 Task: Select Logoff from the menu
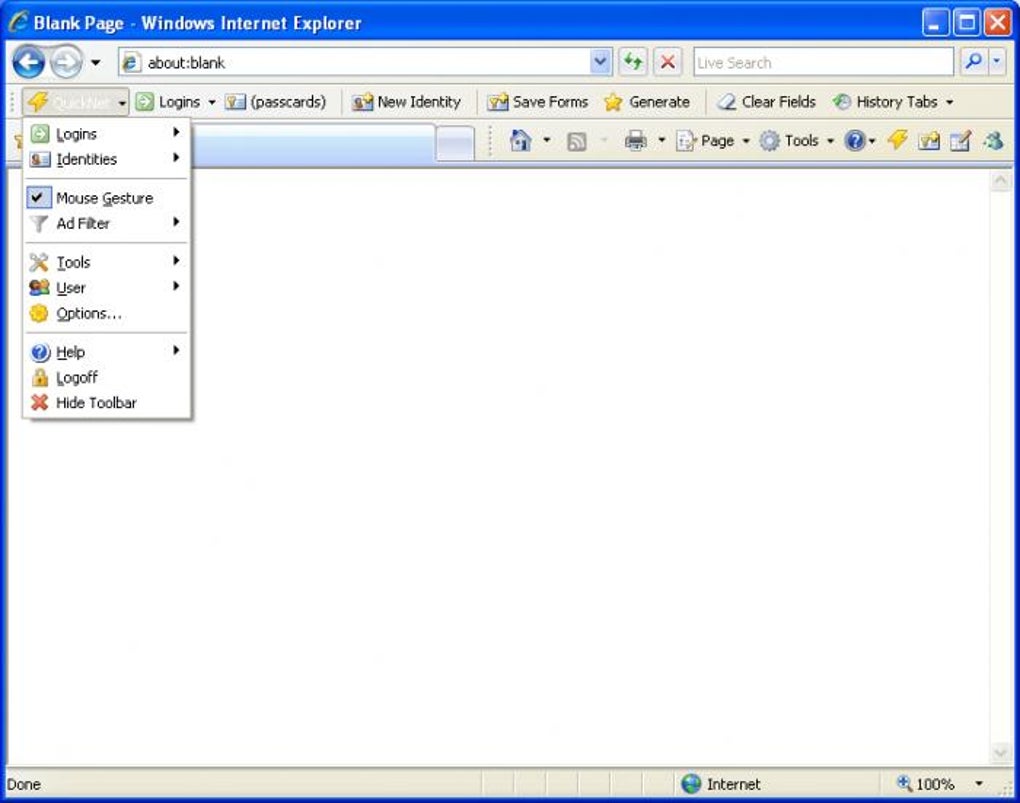click(107, 377)
